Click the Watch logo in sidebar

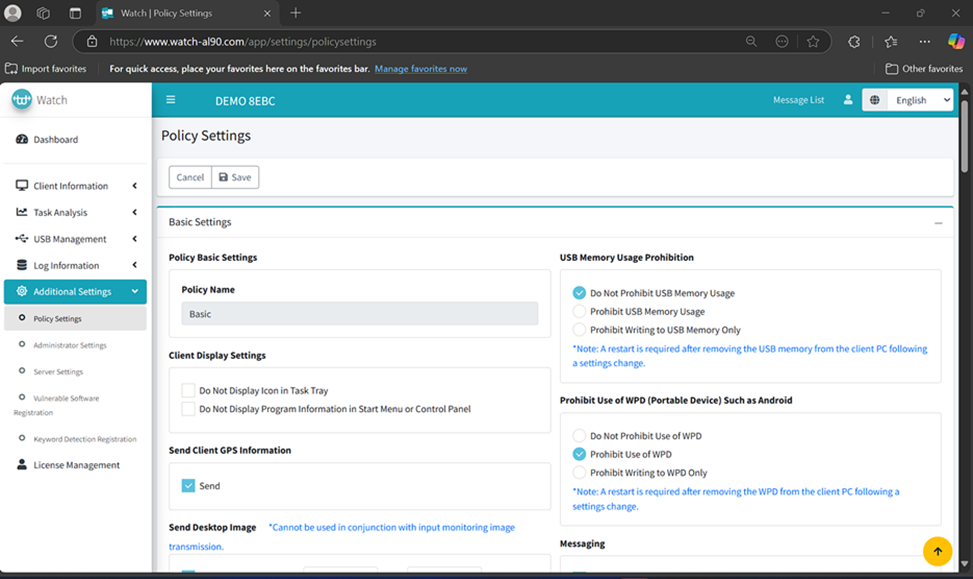[x=40, y=100]
